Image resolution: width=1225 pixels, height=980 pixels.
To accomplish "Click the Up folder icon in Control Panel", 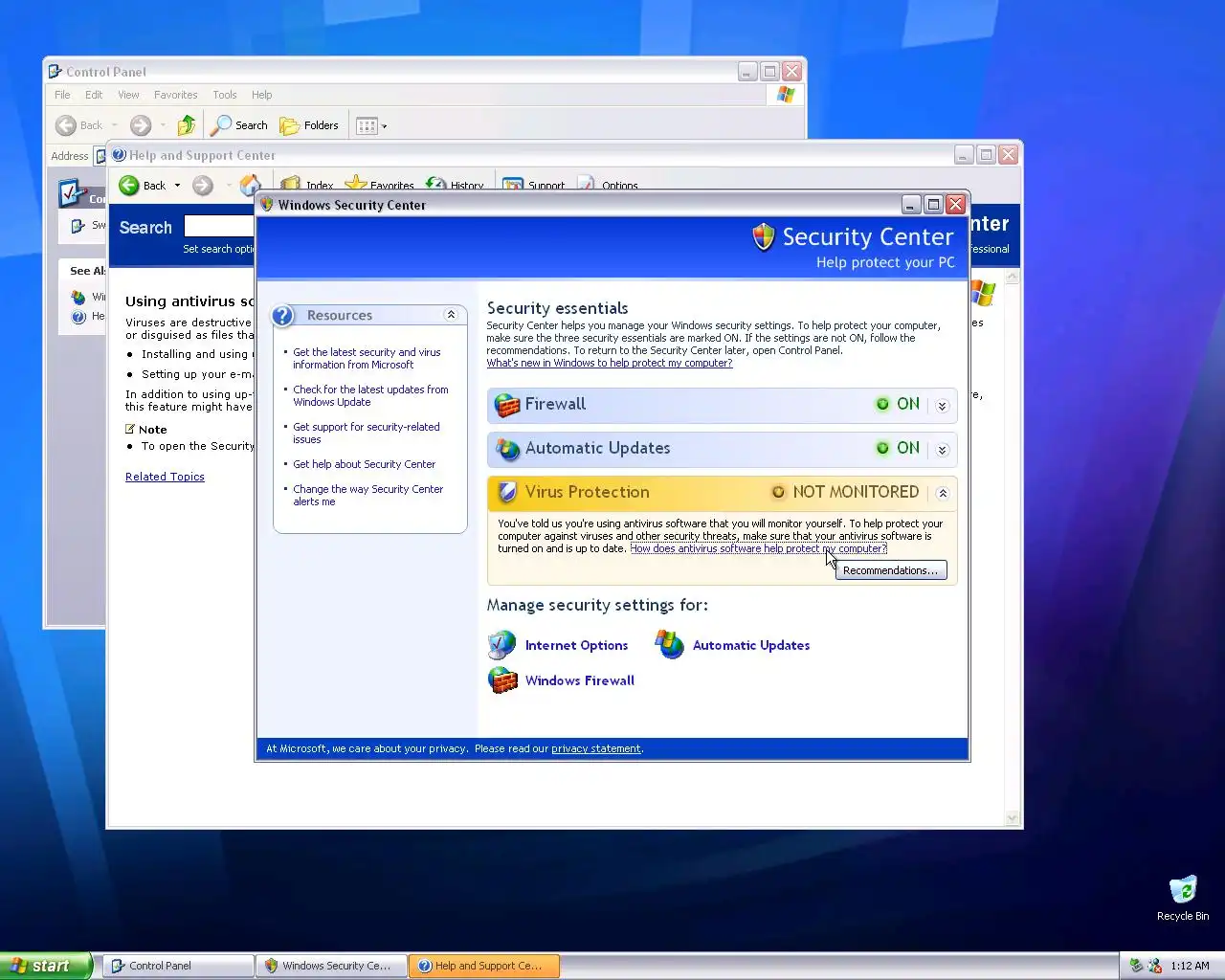I will point(187,125).
